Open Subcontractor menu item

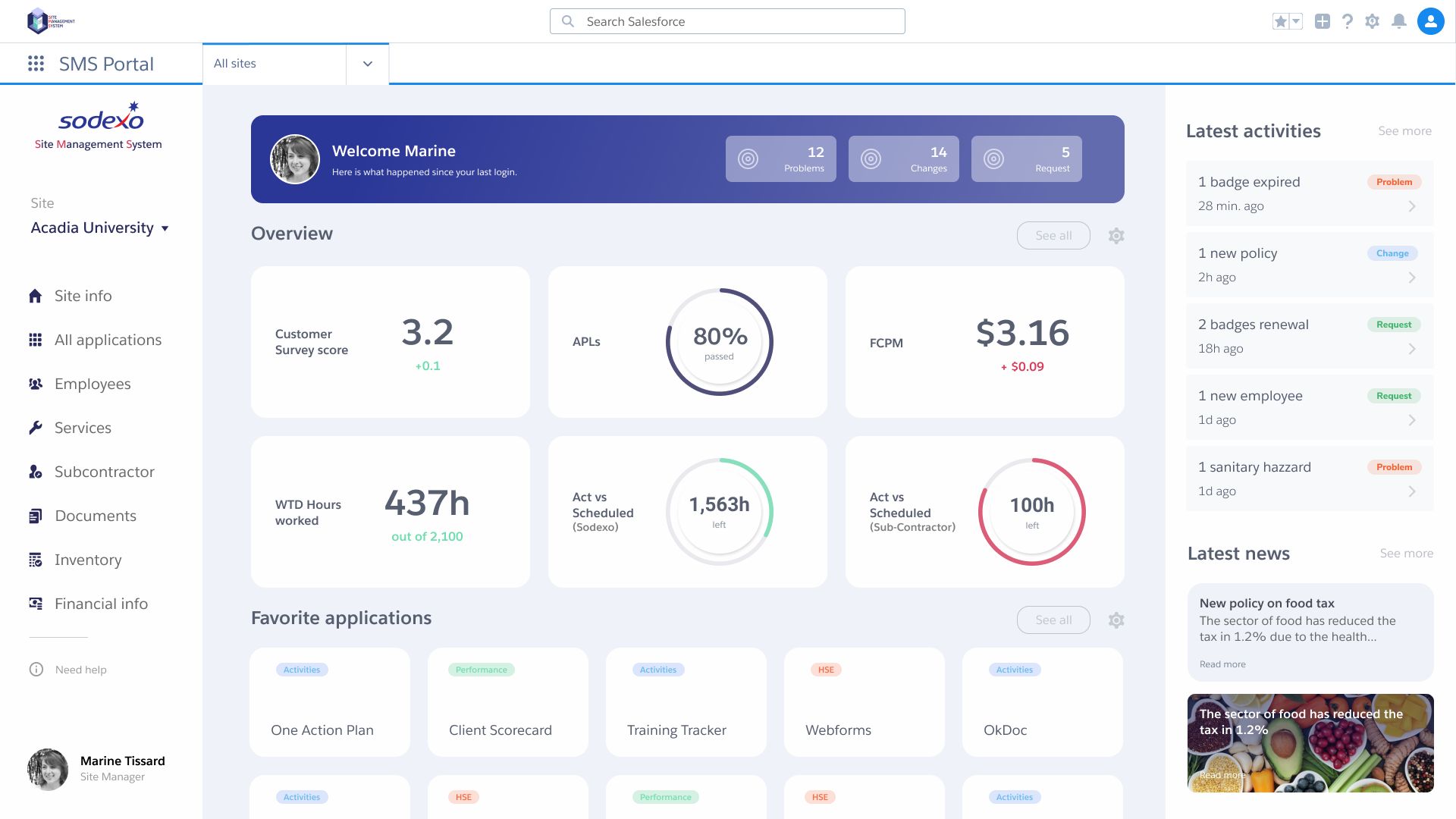pyautogui.click(x=105, y=472)
